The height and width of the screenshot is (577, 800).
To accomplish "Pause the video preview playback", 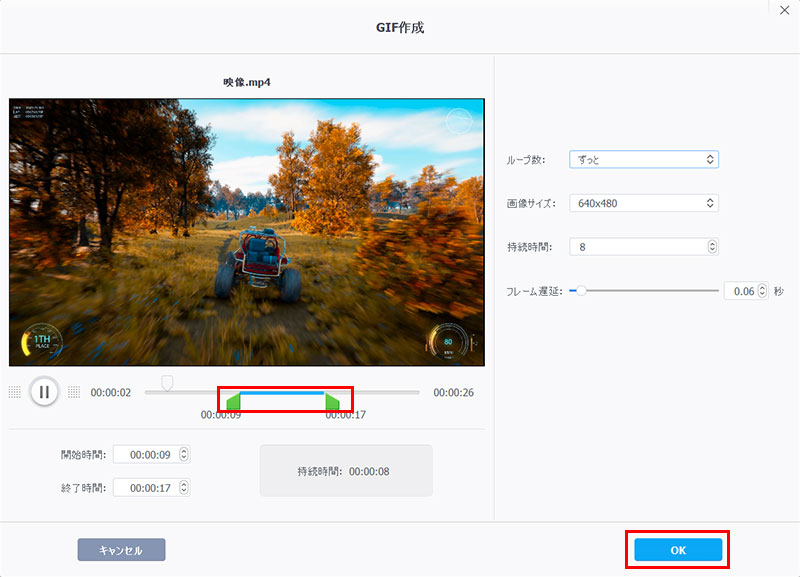I will click(x=44, y=392).
